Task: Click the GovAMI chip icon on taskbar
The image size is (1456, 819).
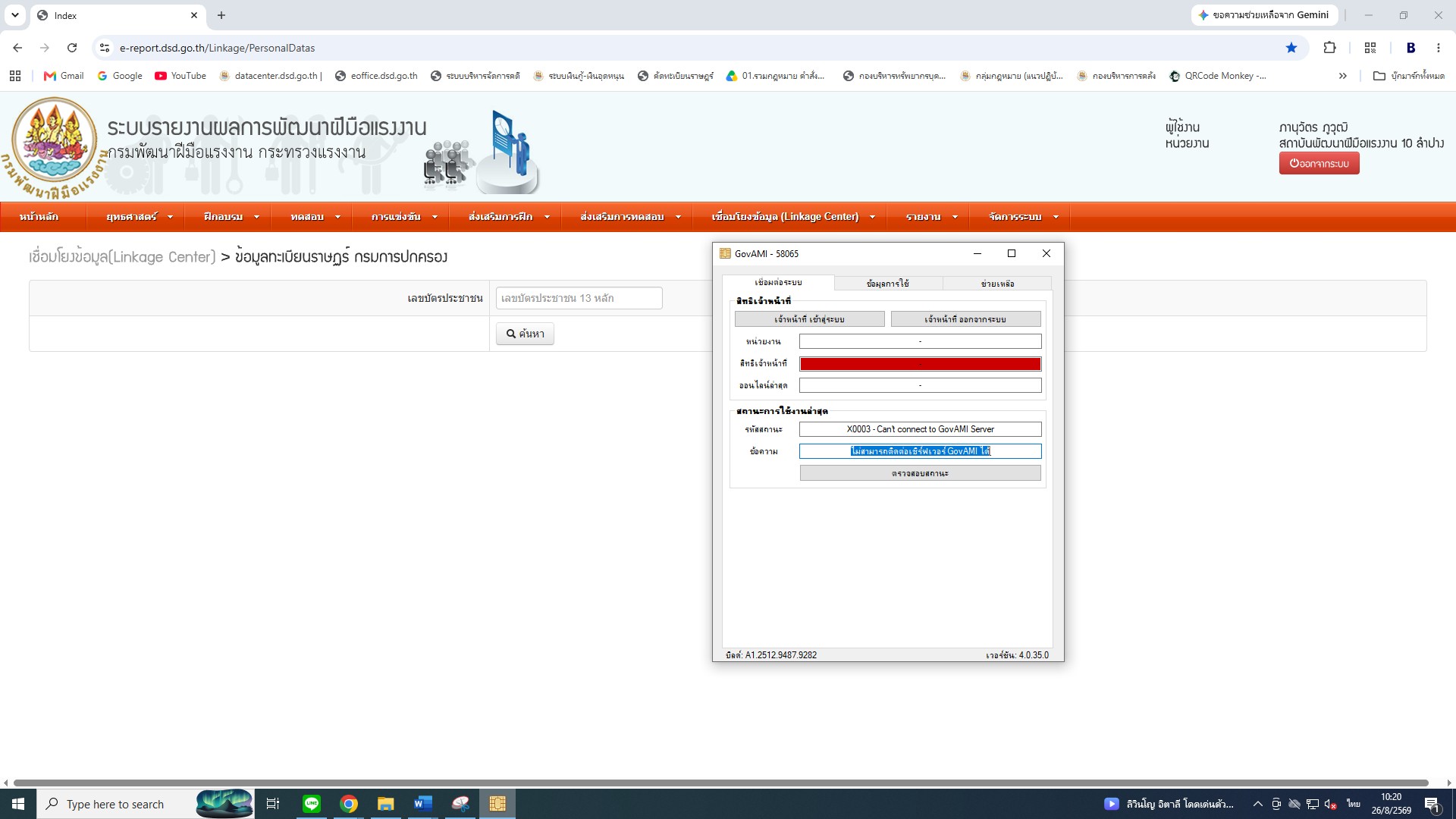Action: [x=497, y=804]
